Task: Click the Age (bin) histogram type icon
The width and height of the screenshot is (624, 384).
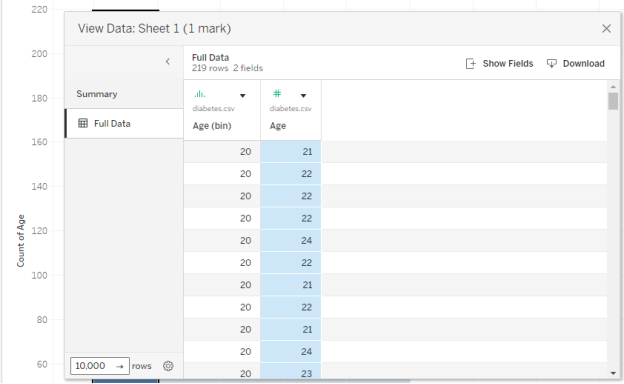Action: pos(199,94)
